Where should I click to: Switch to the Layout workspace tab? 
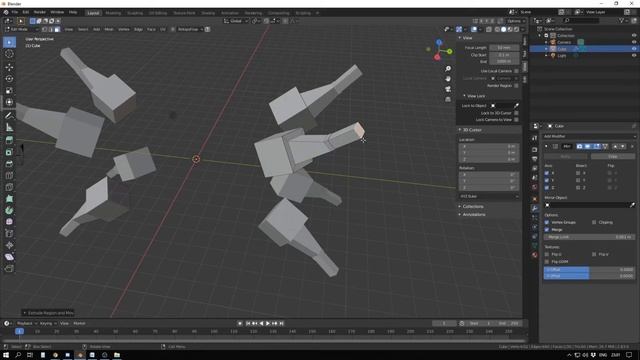pyautogui.click(x=93, y=13)
